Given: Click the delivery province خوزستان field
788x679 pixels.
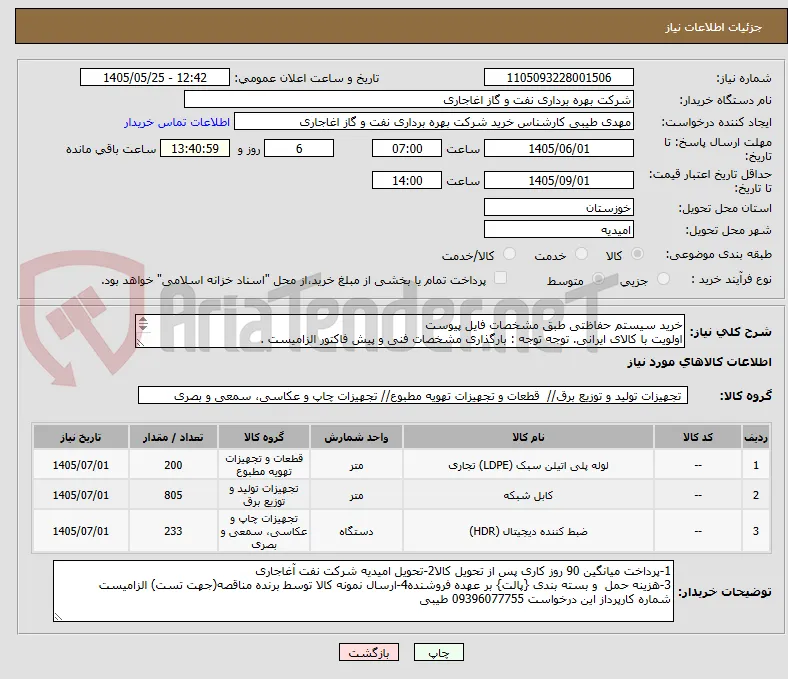Looking at the screenshot, I should pos(559,207).
